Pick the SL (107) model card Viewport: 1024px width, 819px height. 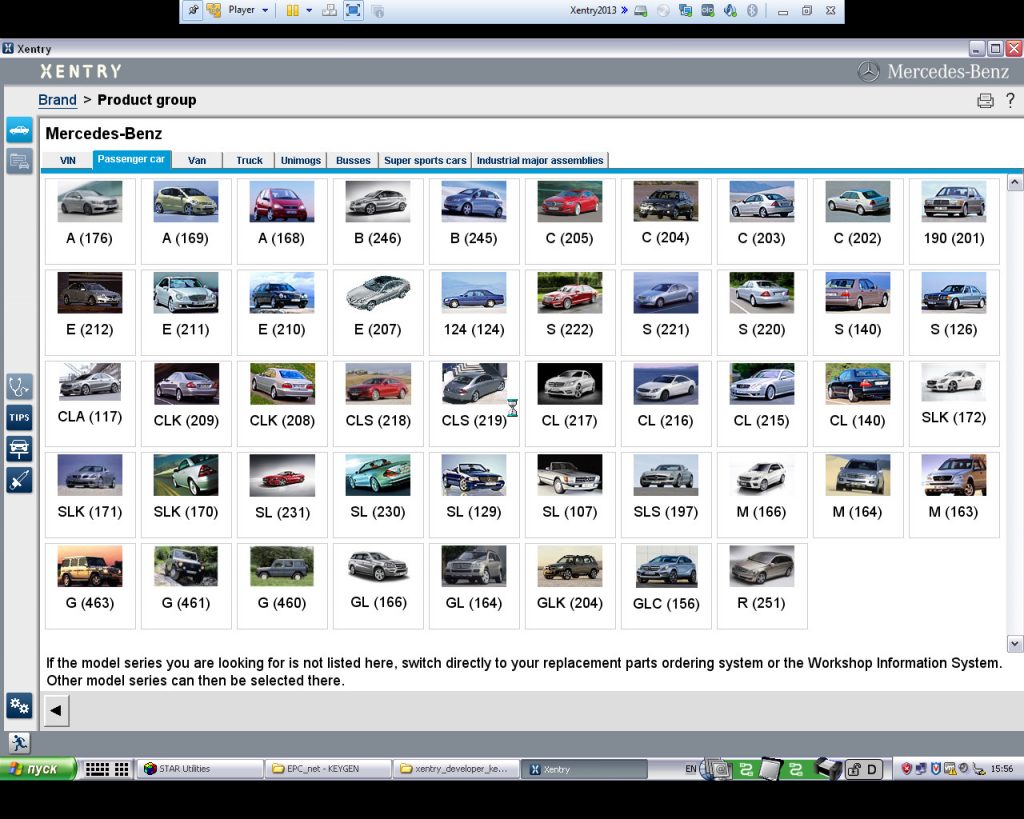[x=570, y=495]
